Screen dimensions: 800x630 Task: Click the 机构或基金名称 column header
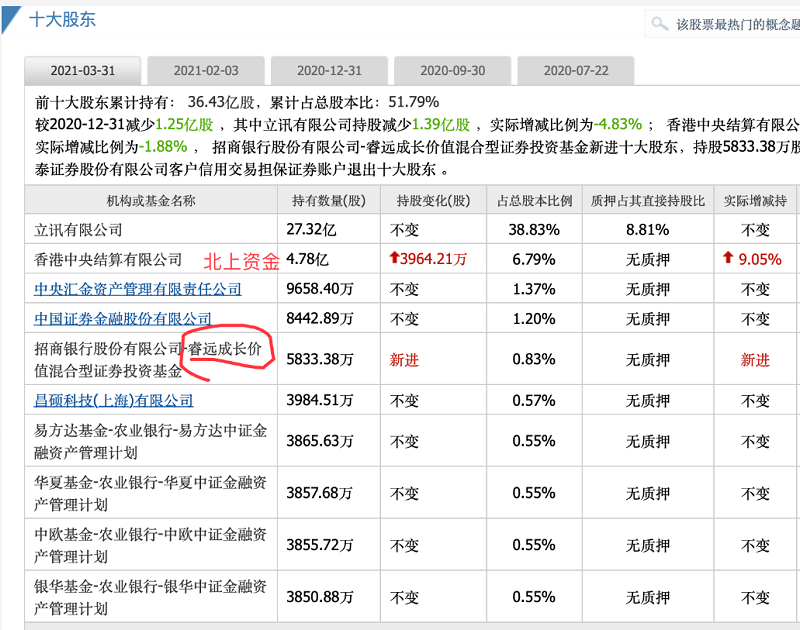point(150,200)
